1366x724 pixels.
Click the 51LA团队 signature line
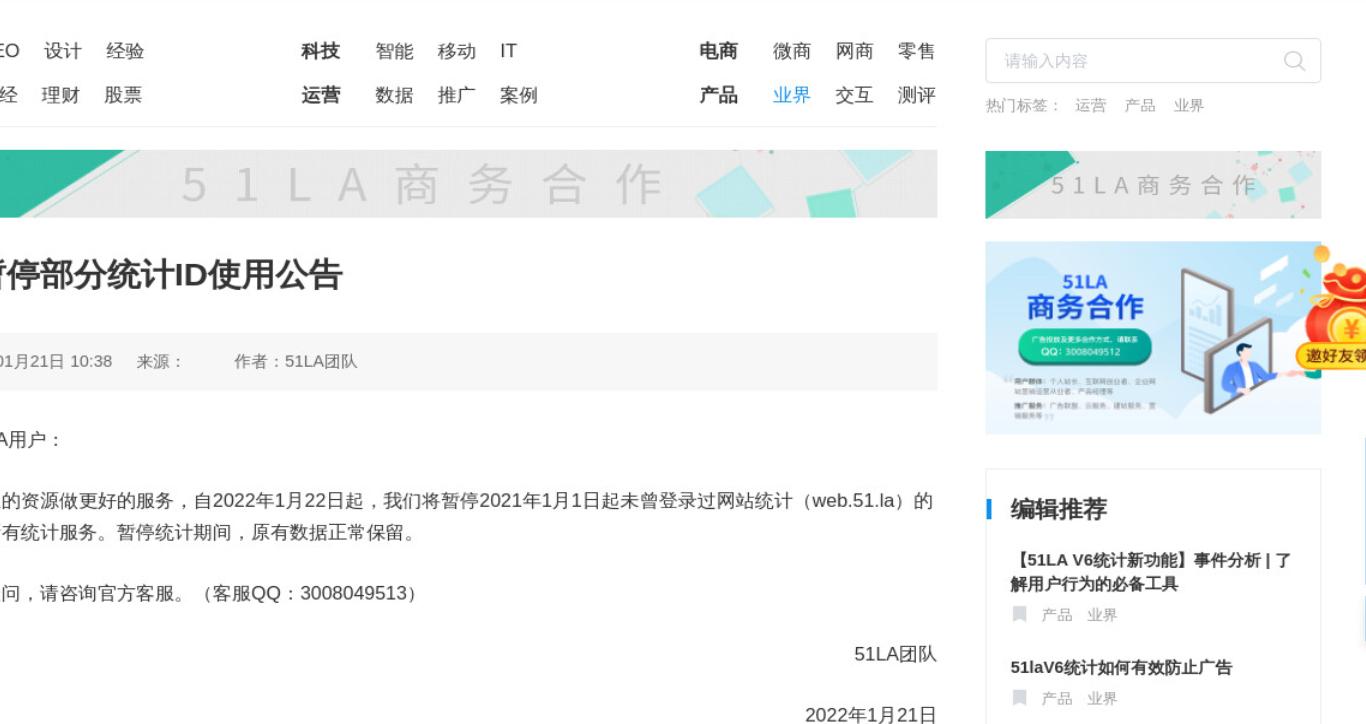895,654
